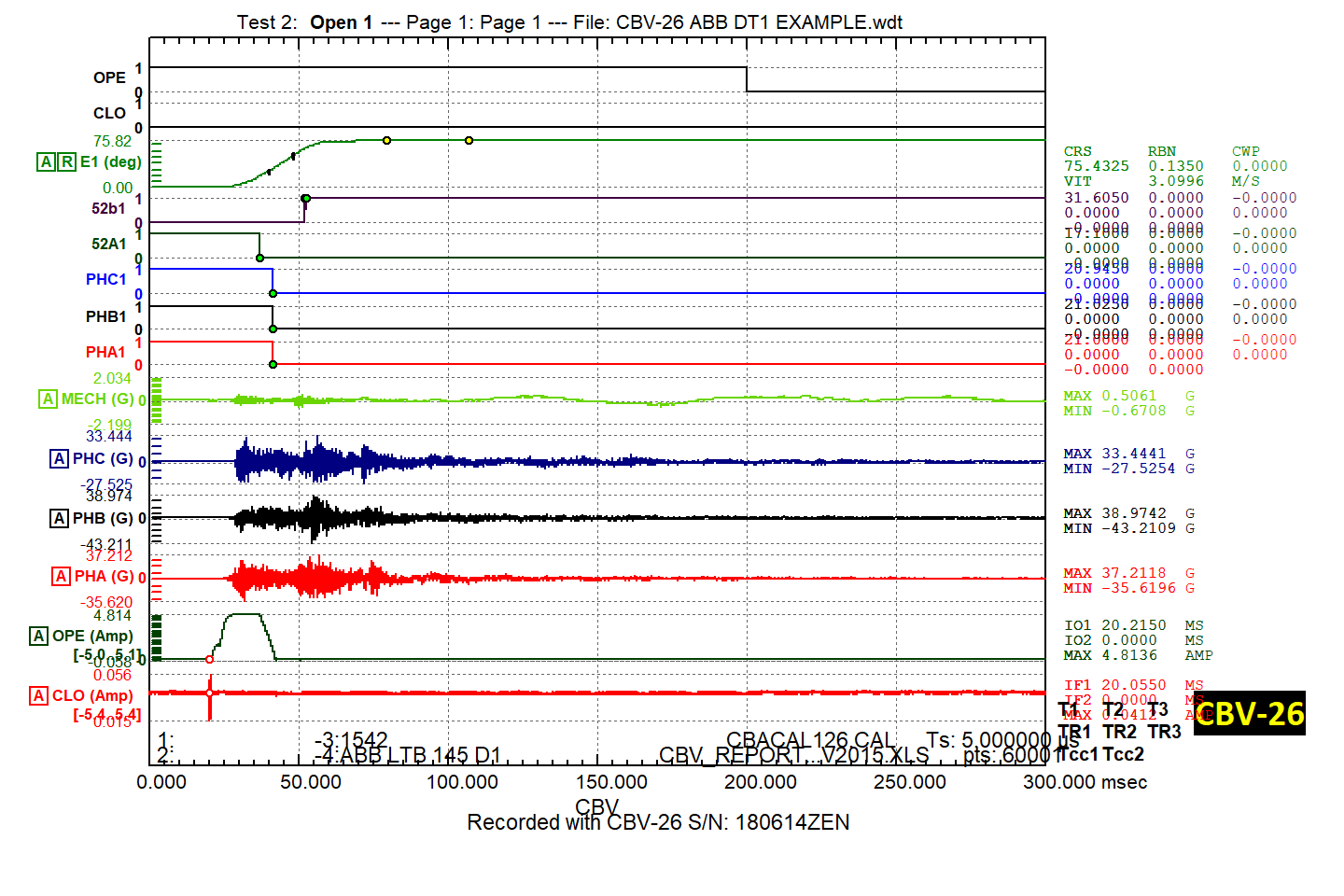The width and height of the screenshot is (1344, 896).
Task: Click the CLO channel label
Action: [x=109, y=114]
